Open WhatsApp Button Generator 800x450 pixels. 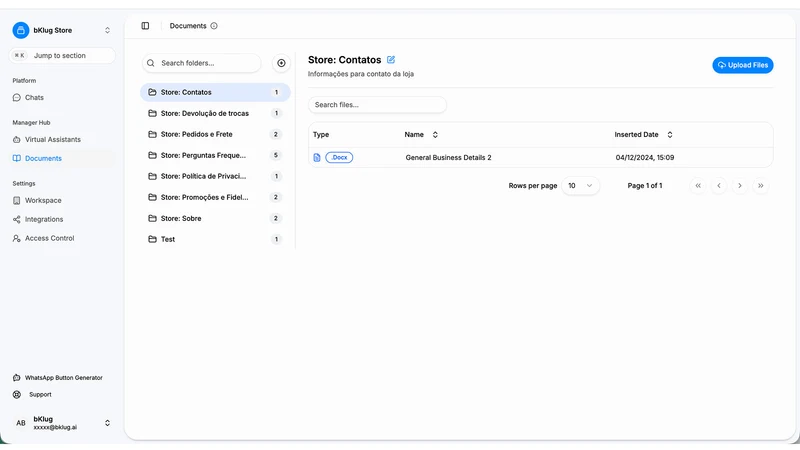(x=62, y=378)
